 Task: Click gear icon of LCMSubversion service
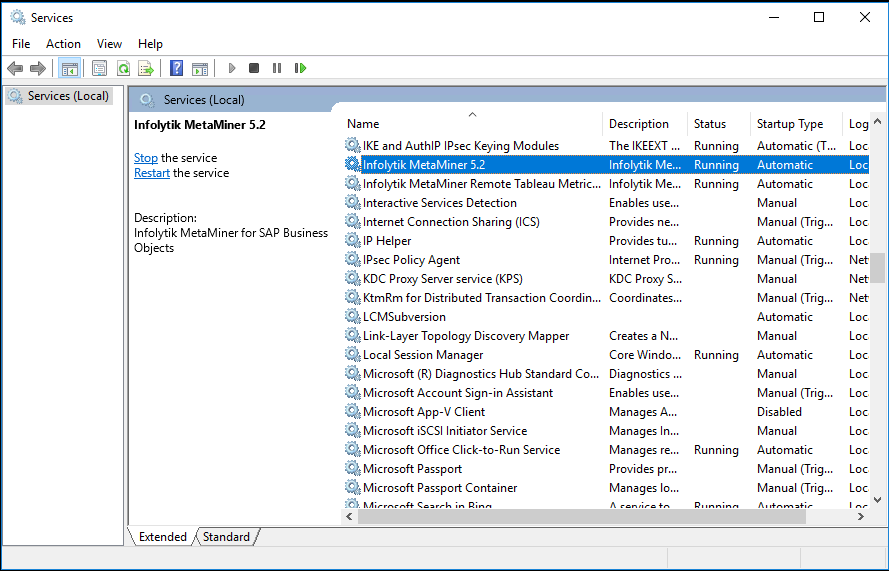tap(353, 316)
